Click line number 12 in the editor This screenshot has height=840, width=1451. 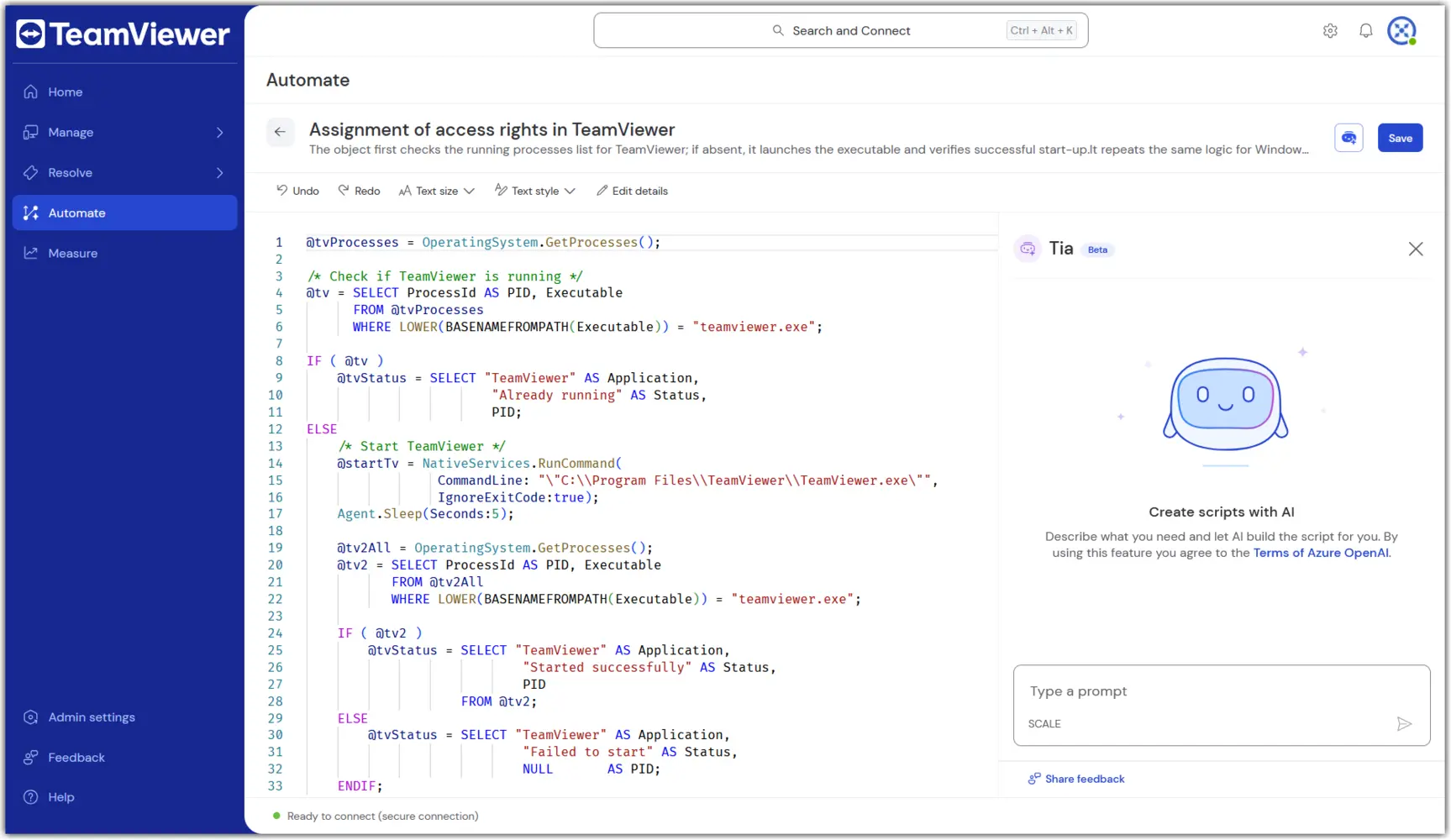[276, 429]
